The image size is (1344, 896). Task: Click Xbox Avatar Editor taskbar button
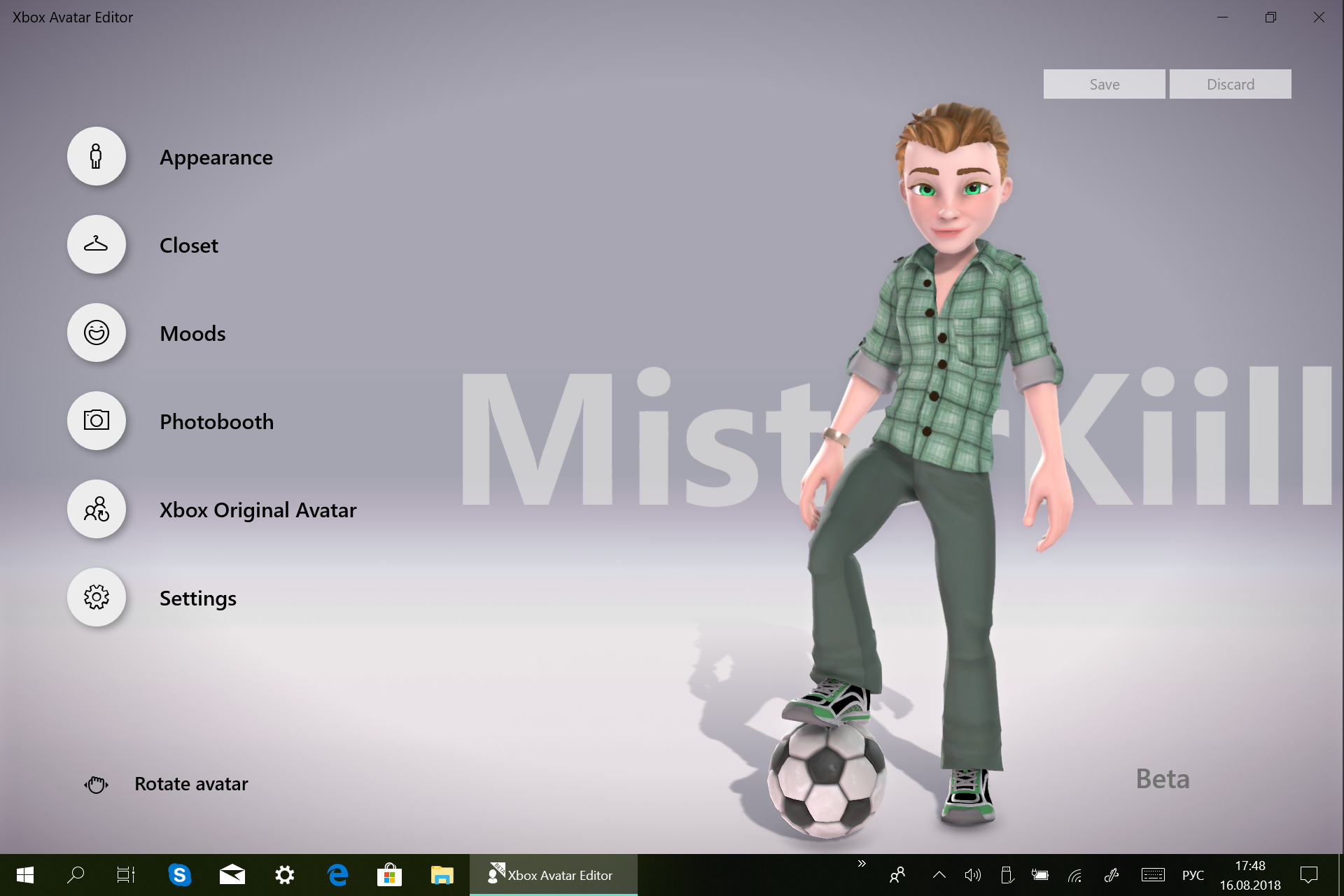coord(554,875)
